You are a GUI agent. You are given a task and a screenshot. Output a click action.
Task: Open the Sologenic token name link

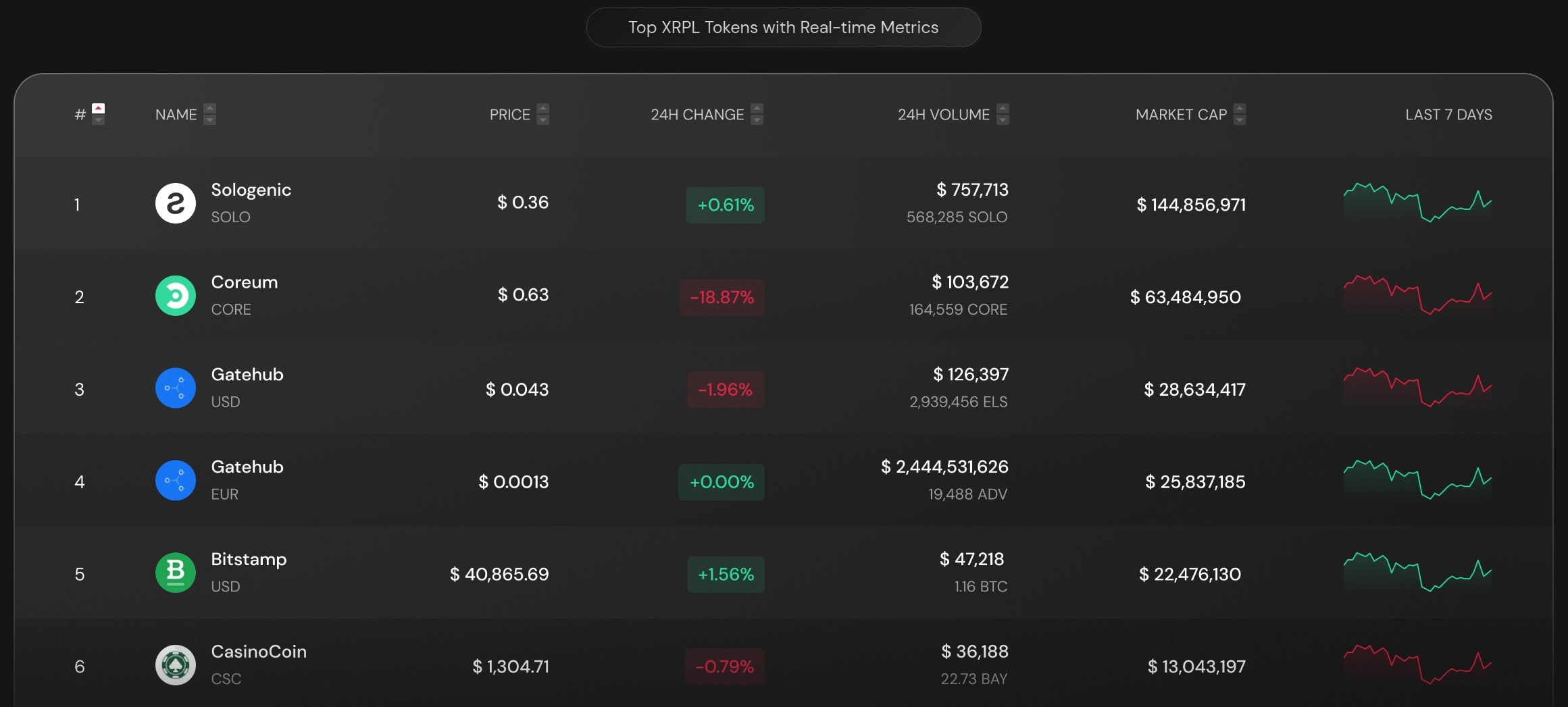251,190
